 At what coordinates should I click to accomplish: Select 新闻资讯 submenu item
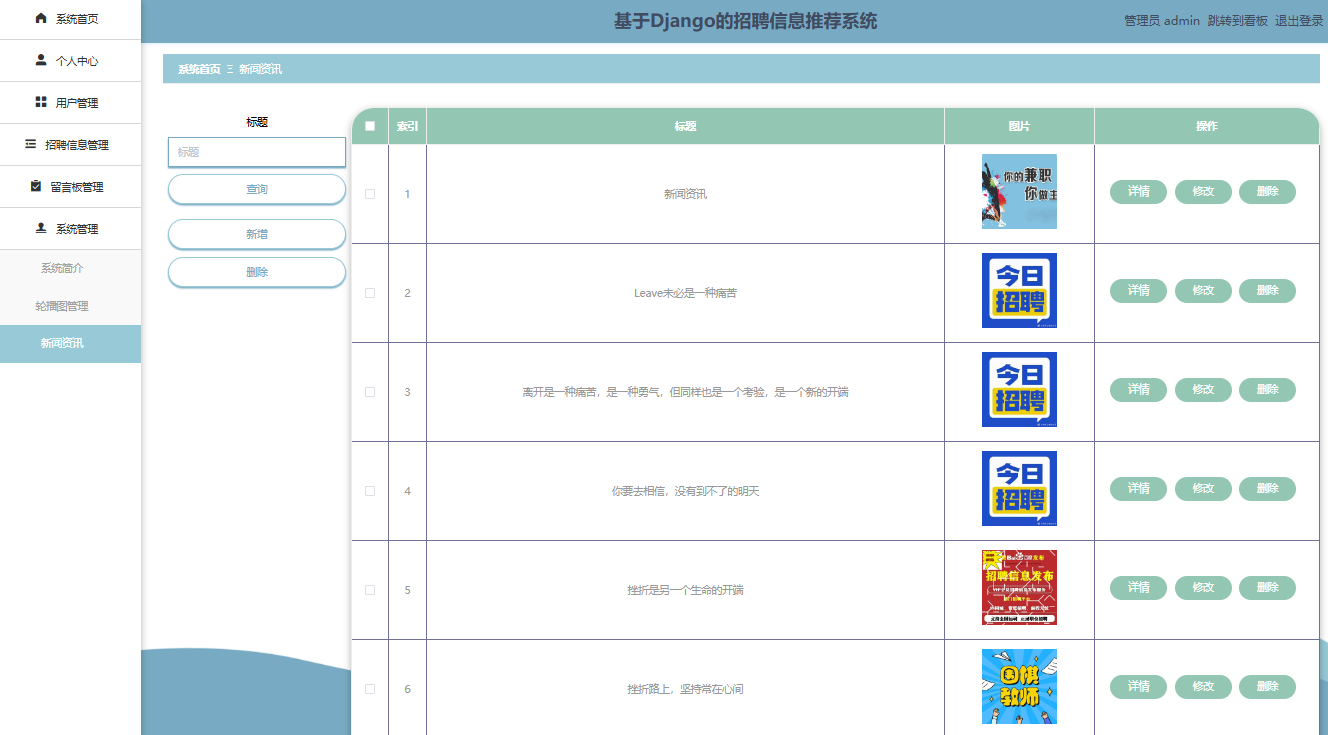pos(70,343)
